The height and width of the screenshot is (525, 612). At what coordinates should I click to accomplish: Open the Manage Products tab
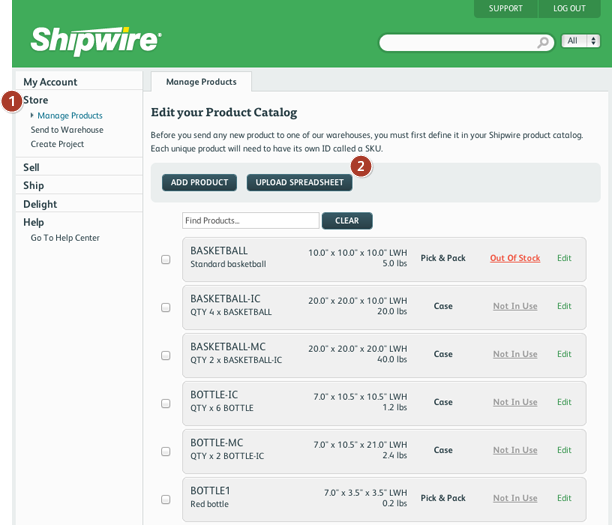(x=201, y=82)
